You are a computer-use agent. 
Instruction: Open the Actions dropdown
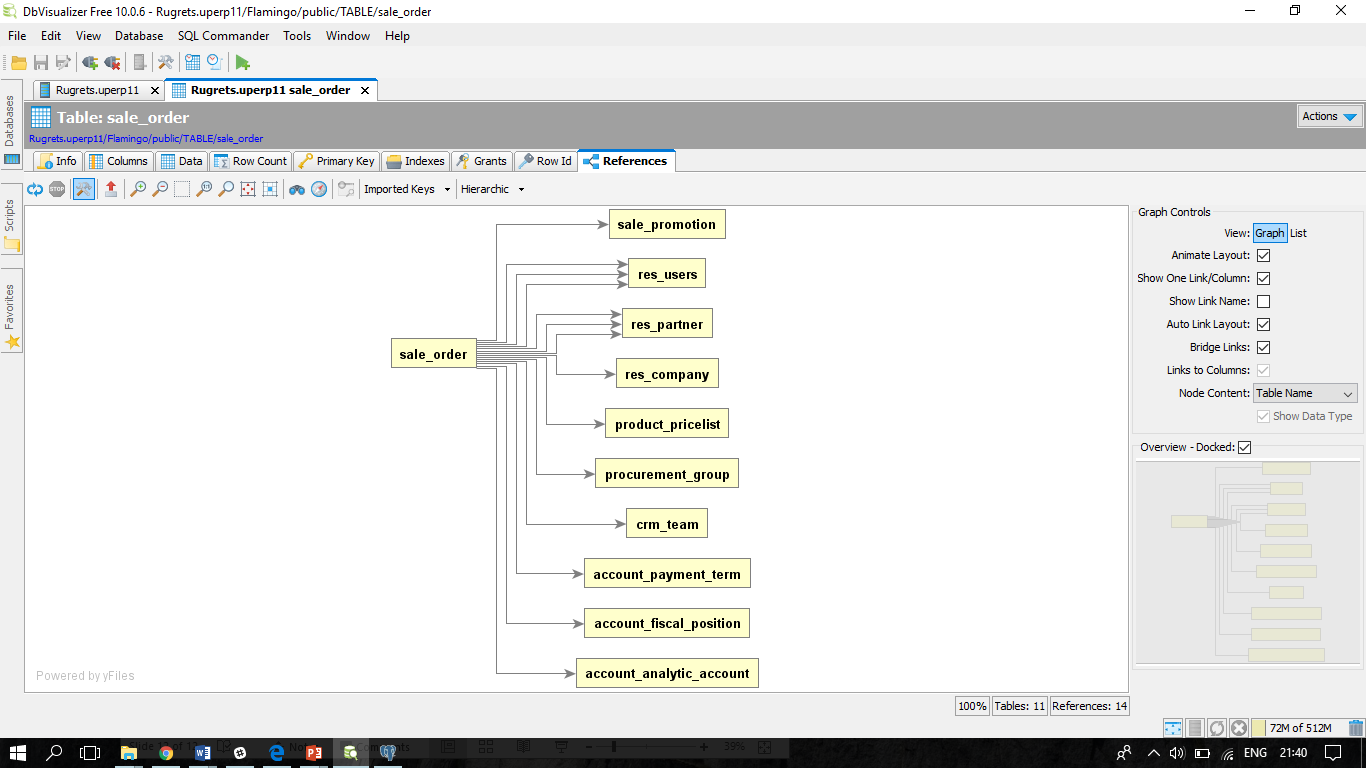(x=1330, y=117)
